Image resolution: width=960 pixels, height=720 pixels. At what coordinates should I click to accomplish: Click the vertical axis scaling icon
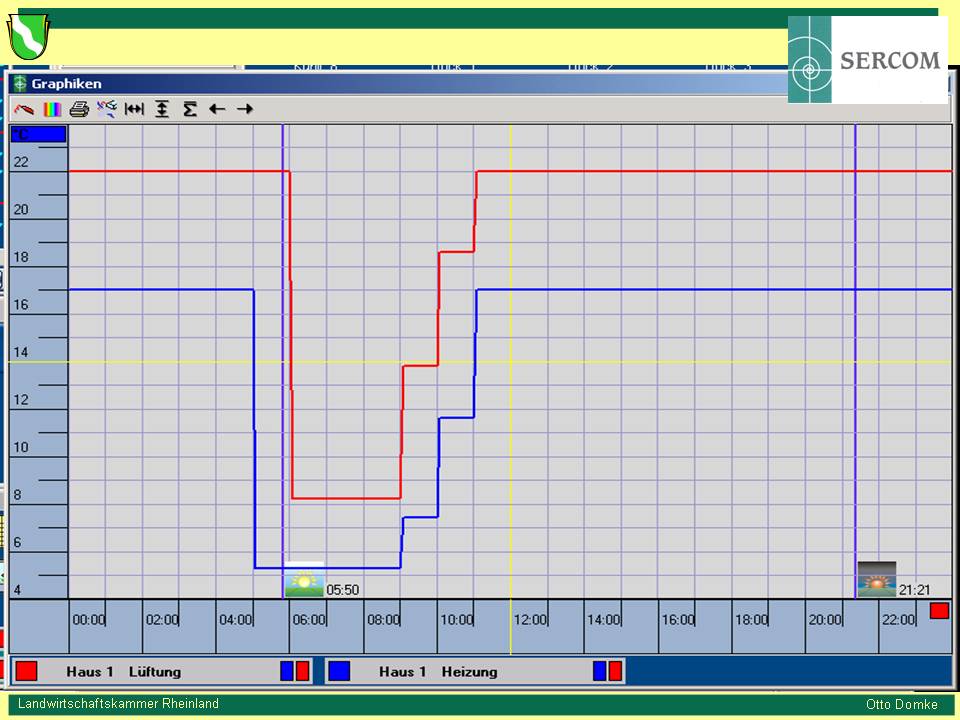click(162, 109)
